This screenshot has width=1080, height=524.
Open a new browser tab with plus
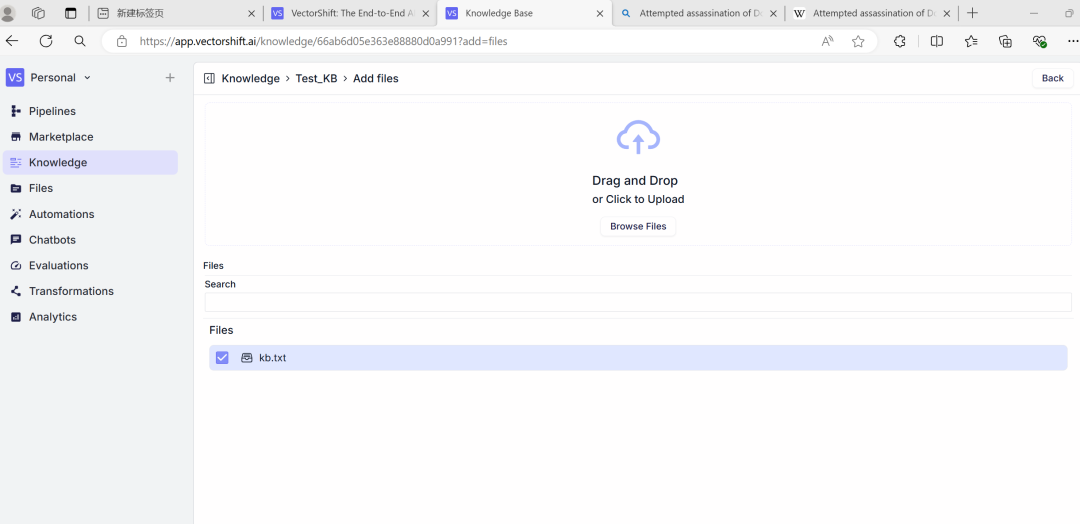tap(972, 13)
